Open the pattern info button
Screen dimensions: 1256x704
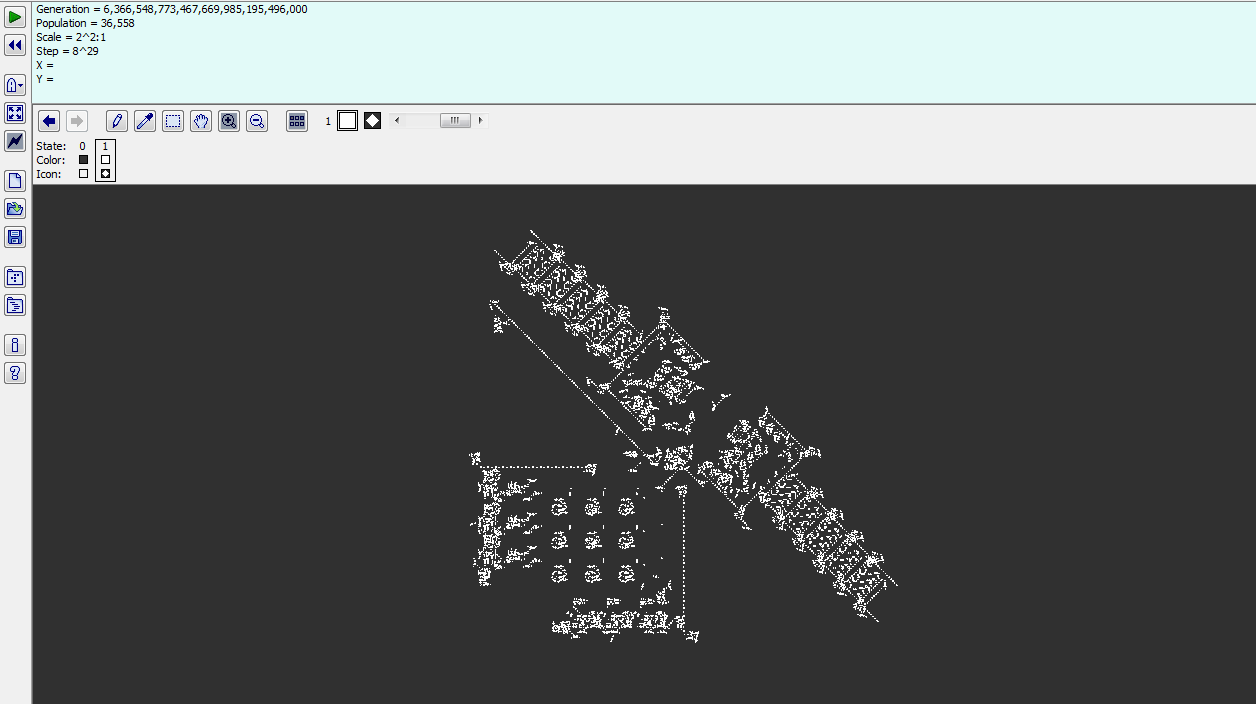[x=15, y=345]
